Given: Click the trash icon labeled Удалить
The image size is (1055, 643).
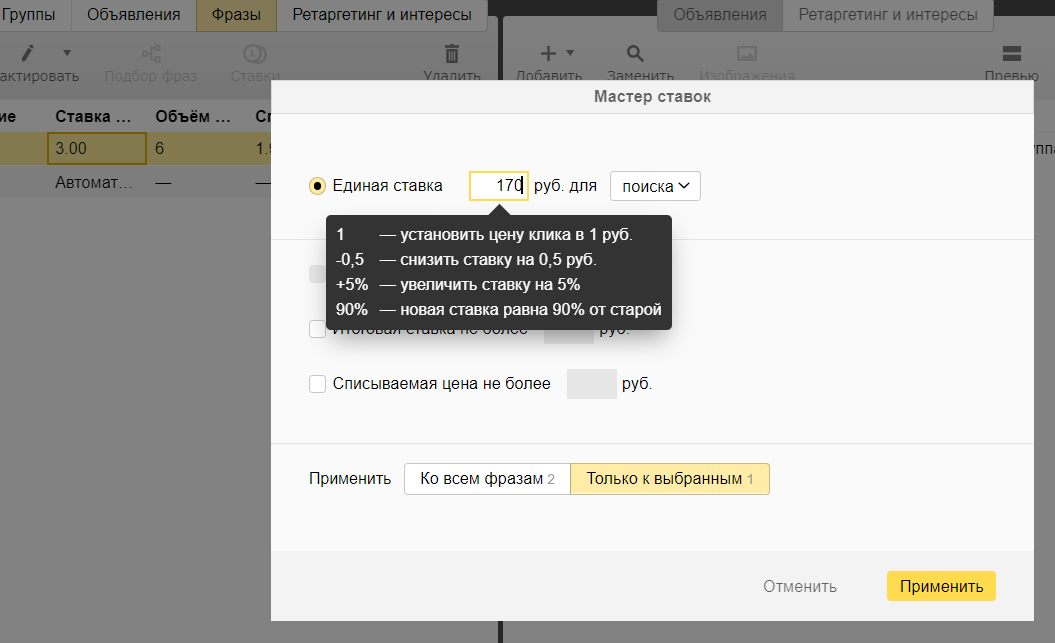Looking at the screenshot, I should [452, 54].
